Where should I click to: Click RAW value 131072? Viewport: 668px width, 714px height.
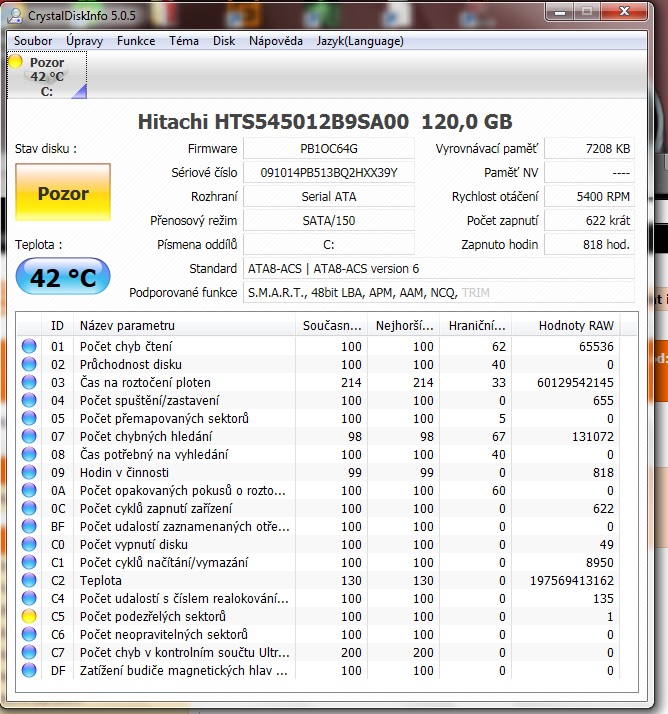tap(593, 437)
